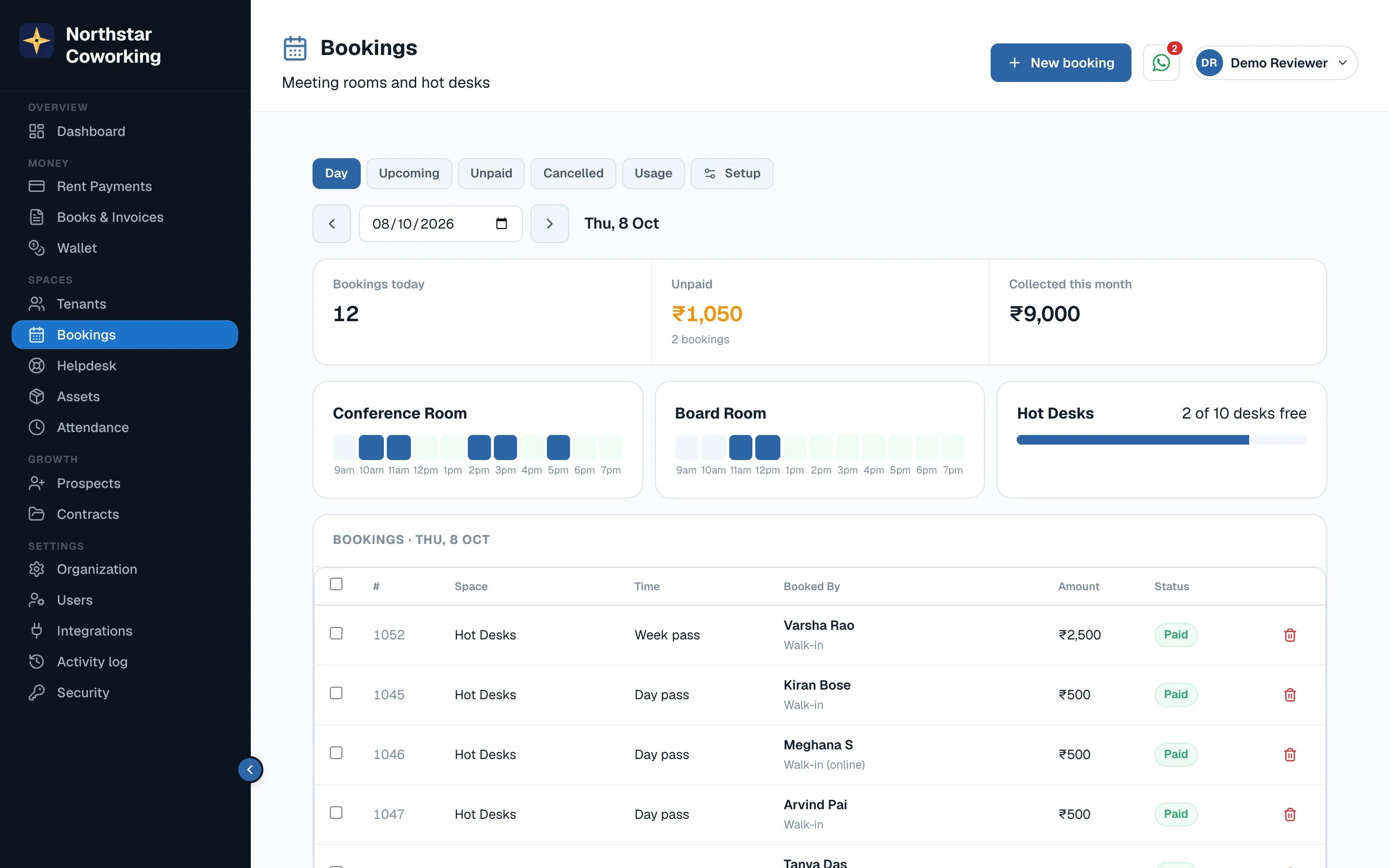This screenshot has width=1389, height=868.
Task: Tick checkbox for booking 1052
Action: pyautogui.click(x=336, y=633)
